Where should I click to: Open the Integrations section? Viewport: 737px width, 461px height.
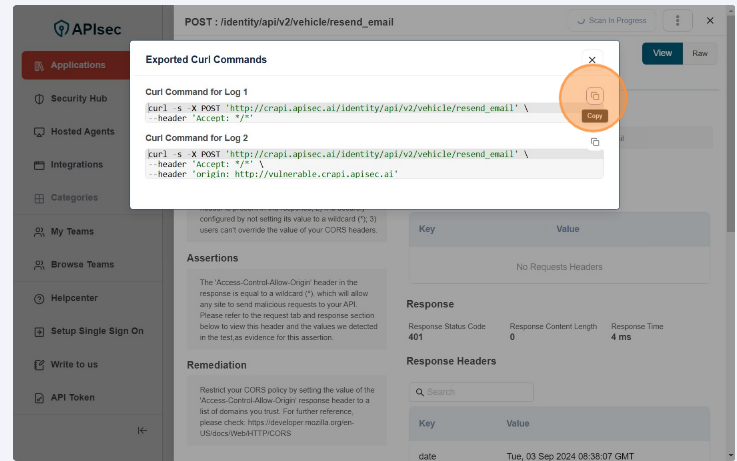76,164
